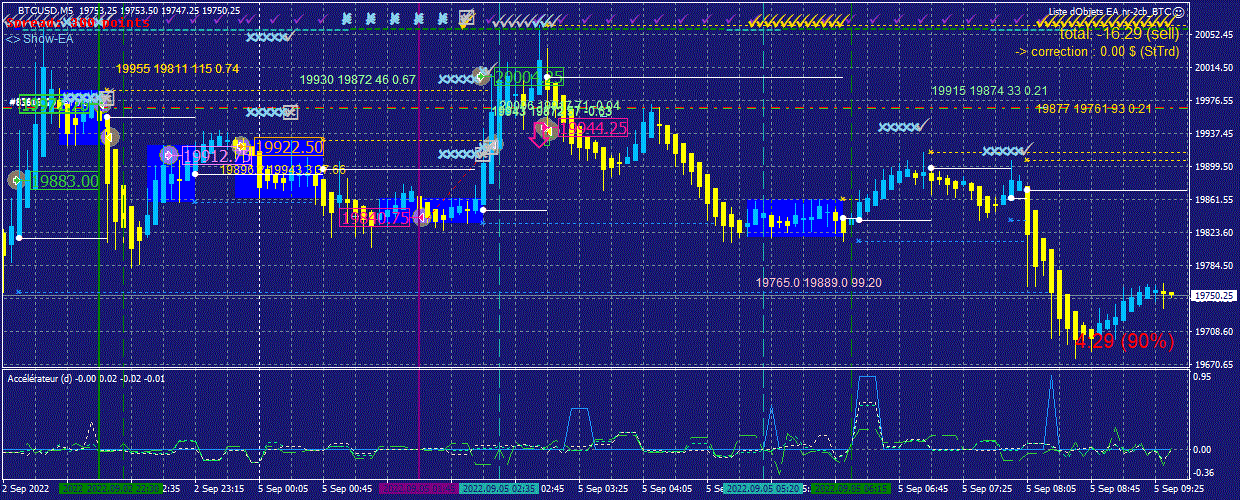Select the pink arrow beside 19840.75
1240x500 pixels.
point(422,216)
